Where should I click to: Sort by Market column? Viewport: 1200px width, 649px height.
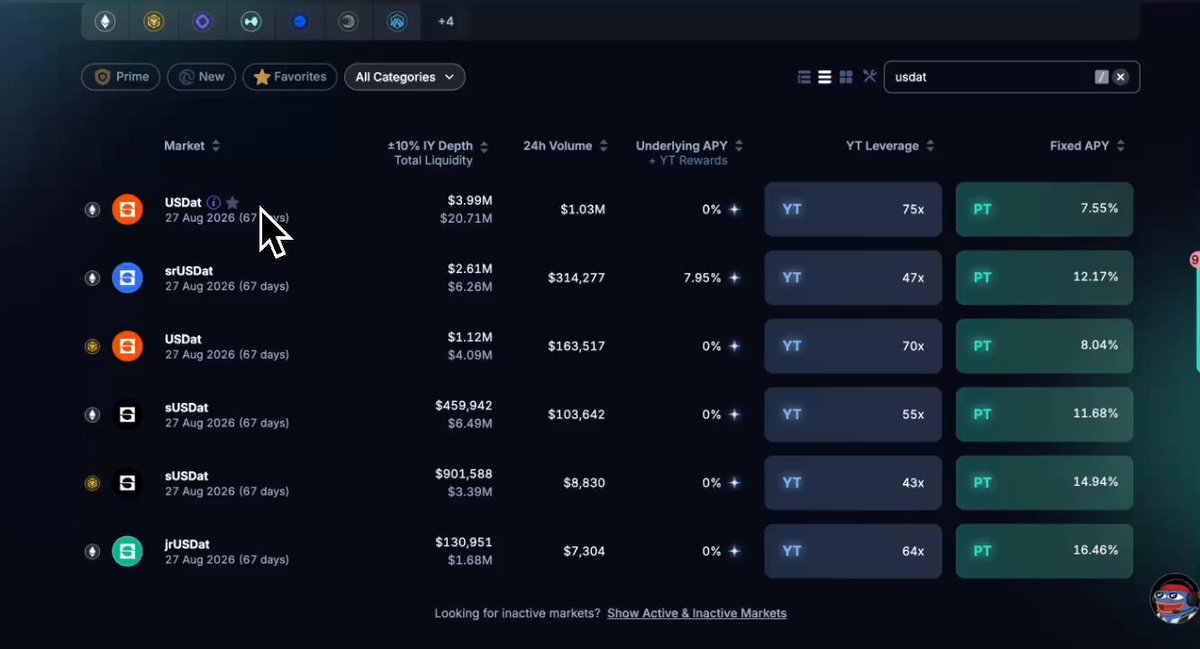[192, 146]
